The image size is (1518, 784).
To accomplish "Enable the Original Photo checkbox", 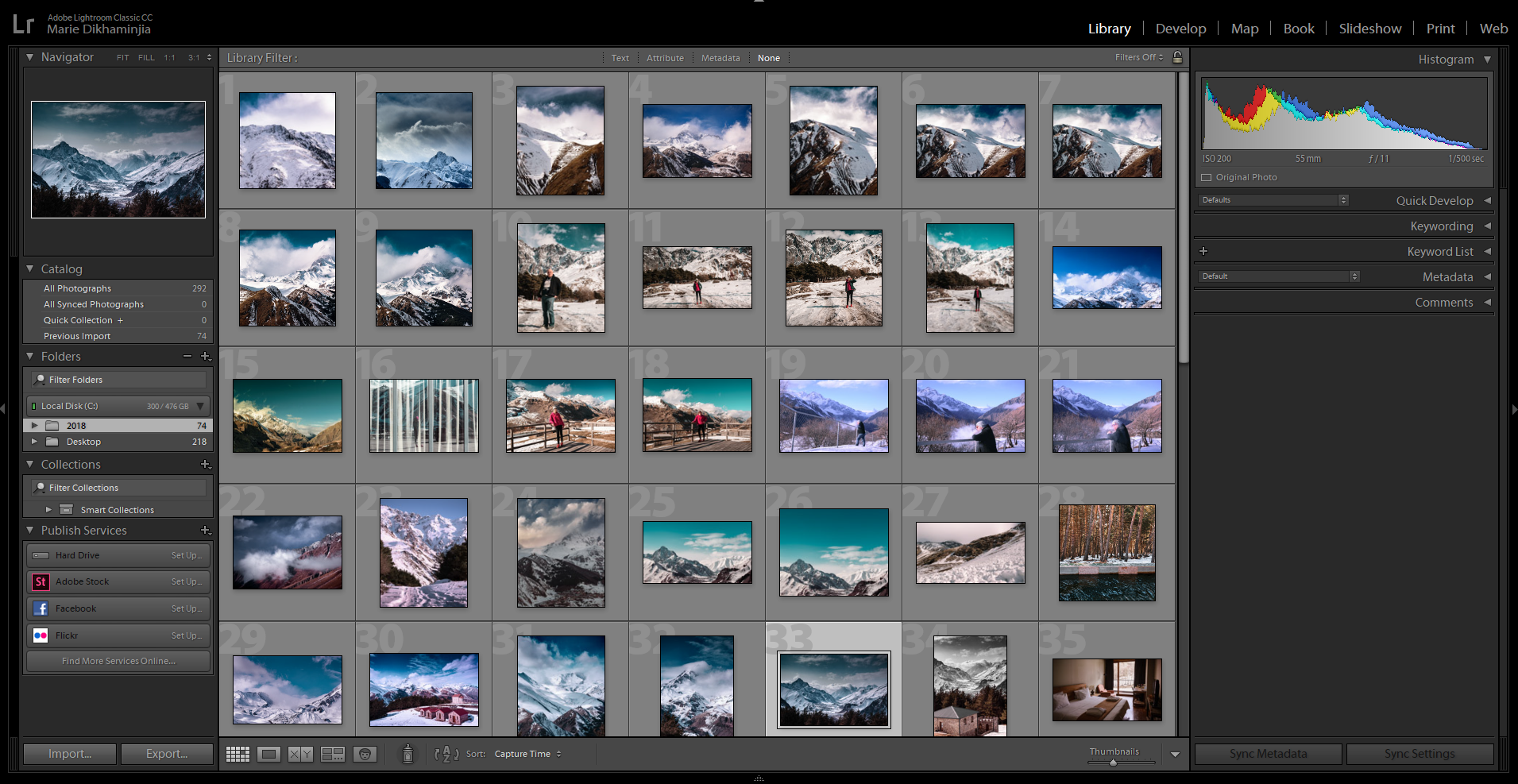I will coord(1207,177).
